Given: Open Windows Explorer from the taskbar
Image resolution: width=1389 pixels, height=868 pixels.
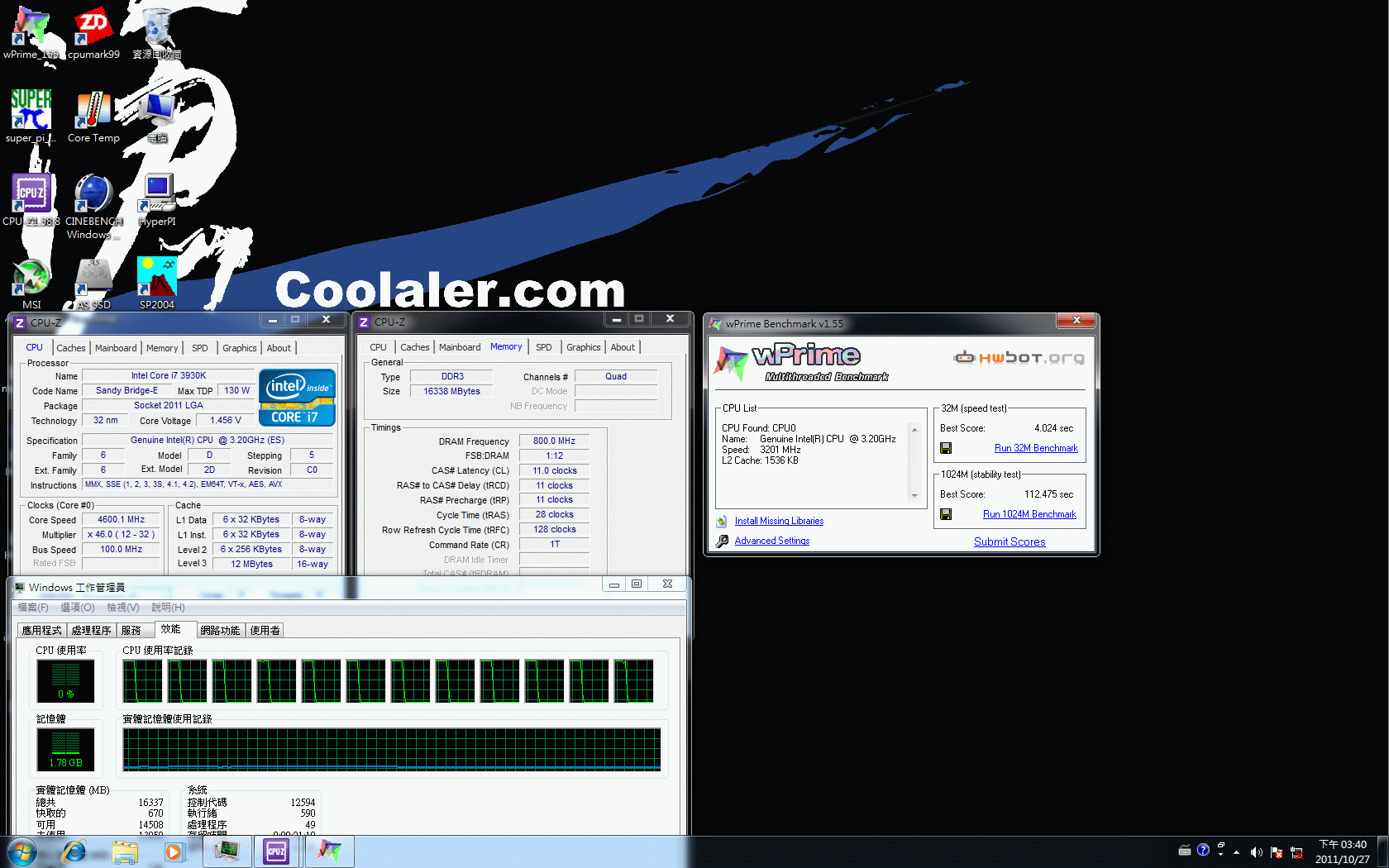Looking at the screenshot, I should (x=124, y=851).
